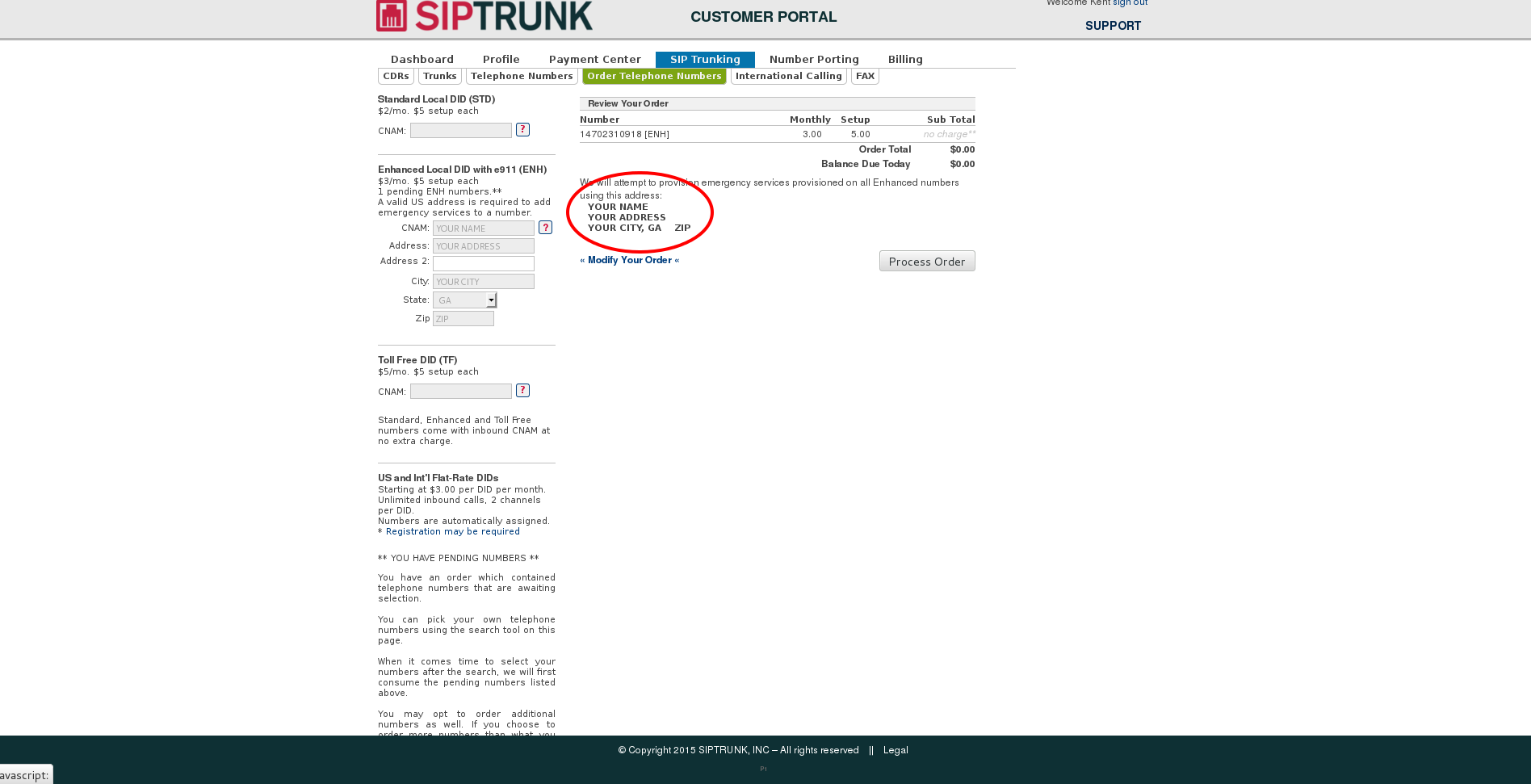Image resolution: width=1531 pixels, height=784 pixels.
Task: Open the Billing tab
Action: tap(905, 59)
